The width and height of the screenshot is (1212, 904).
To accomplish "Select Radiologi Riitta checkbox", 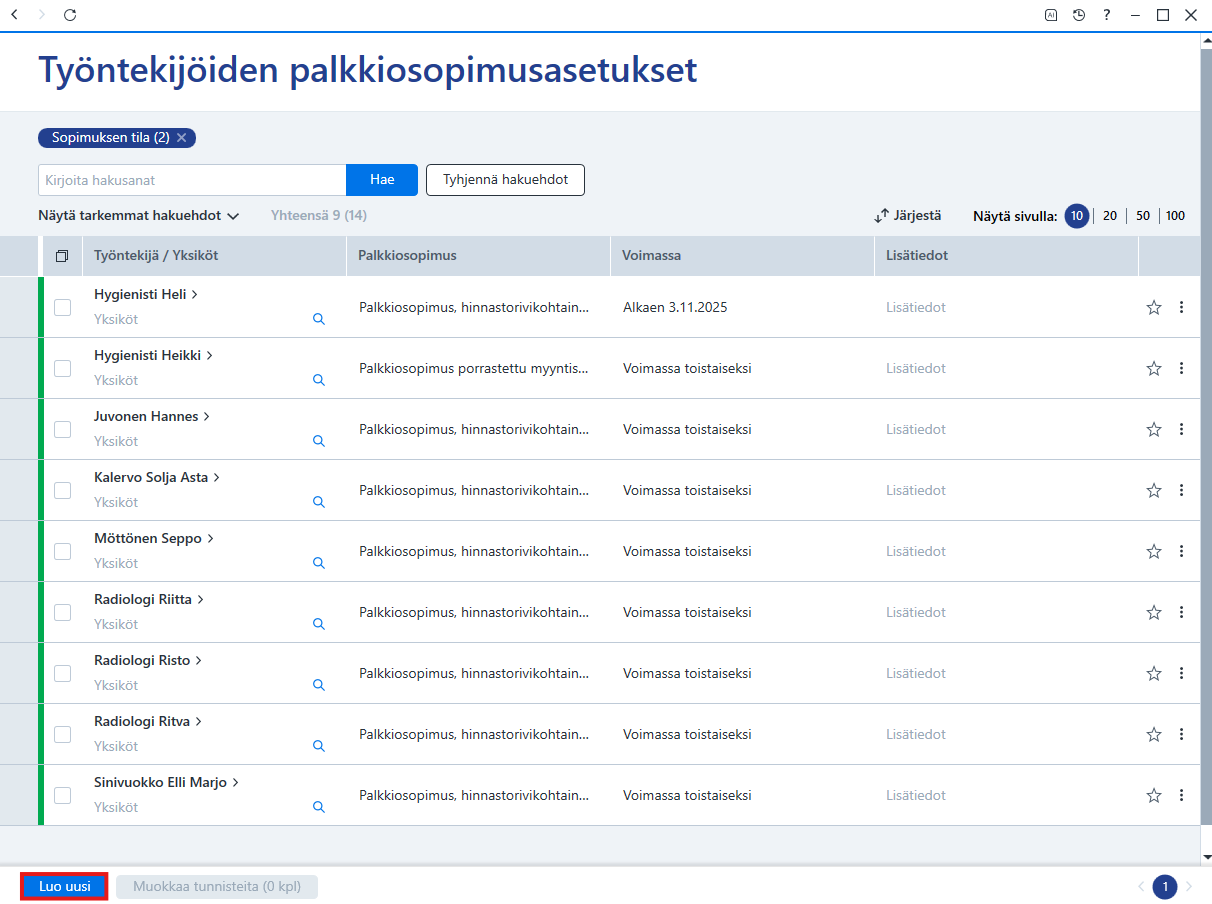I will [x=62, y=612].
